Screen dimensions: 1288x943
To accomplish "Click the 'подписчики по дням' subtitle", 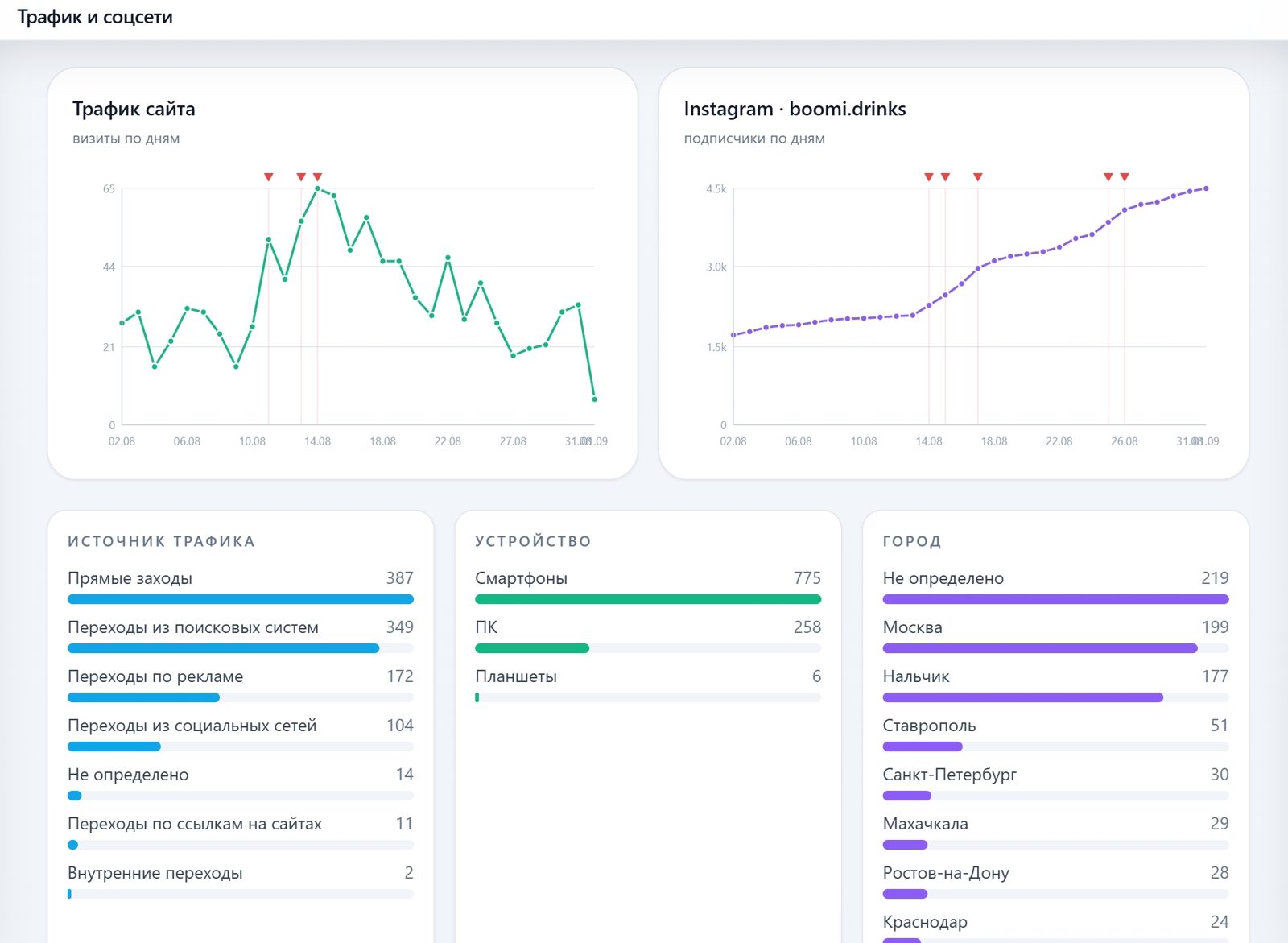I will (754, 139).
